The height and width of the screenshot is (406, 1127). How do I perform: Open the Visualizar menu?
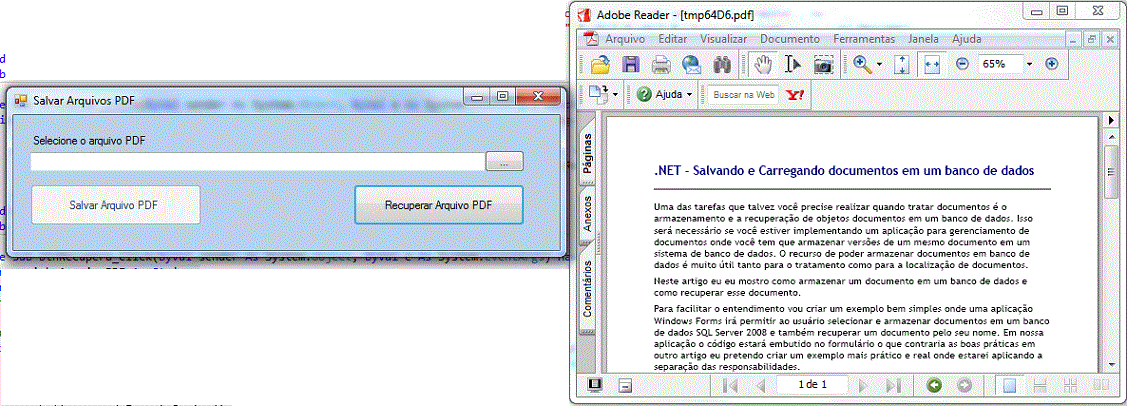click(x=723, y=39)
